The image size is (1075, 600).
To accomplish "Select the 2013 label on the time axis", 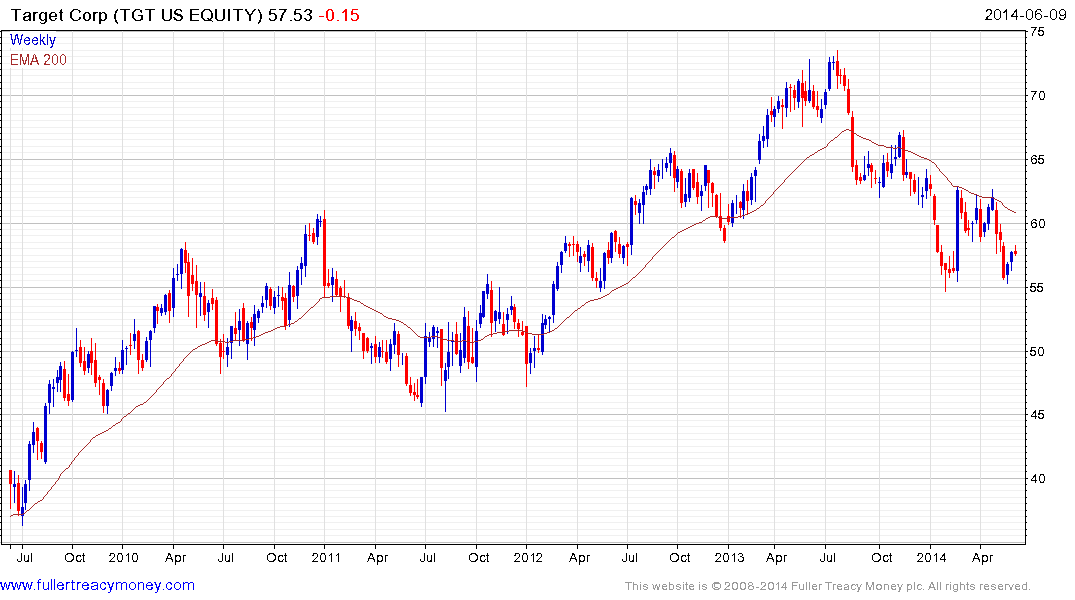I will (x=729, y=557).
